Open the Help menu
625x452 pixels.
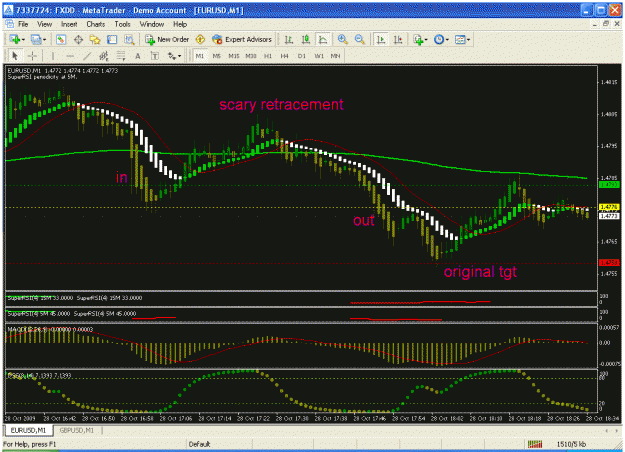pyautogui.click(x=180, y=24)
